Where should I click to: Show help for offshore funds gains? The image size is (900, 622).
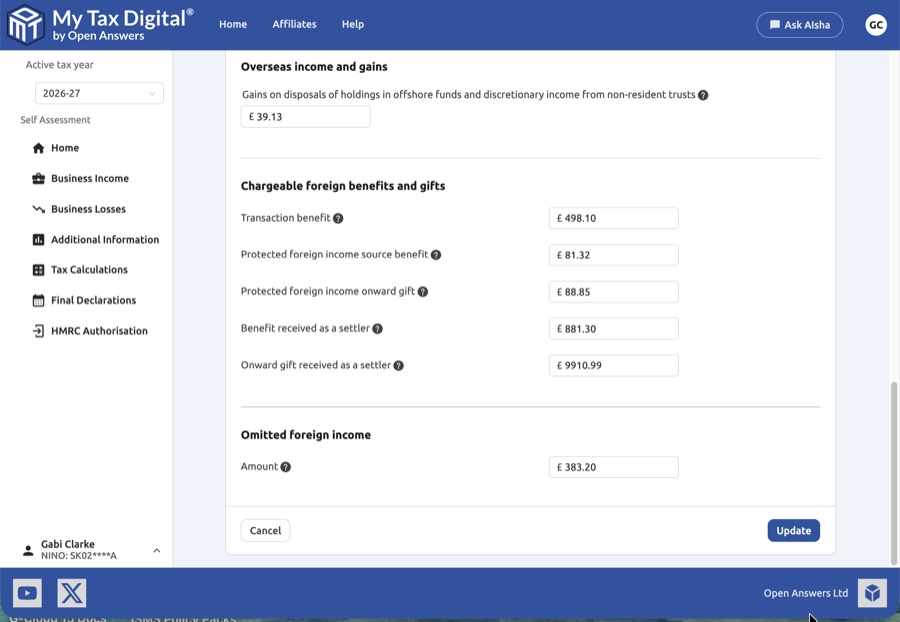pyautogui.click(x=703, y=96)
